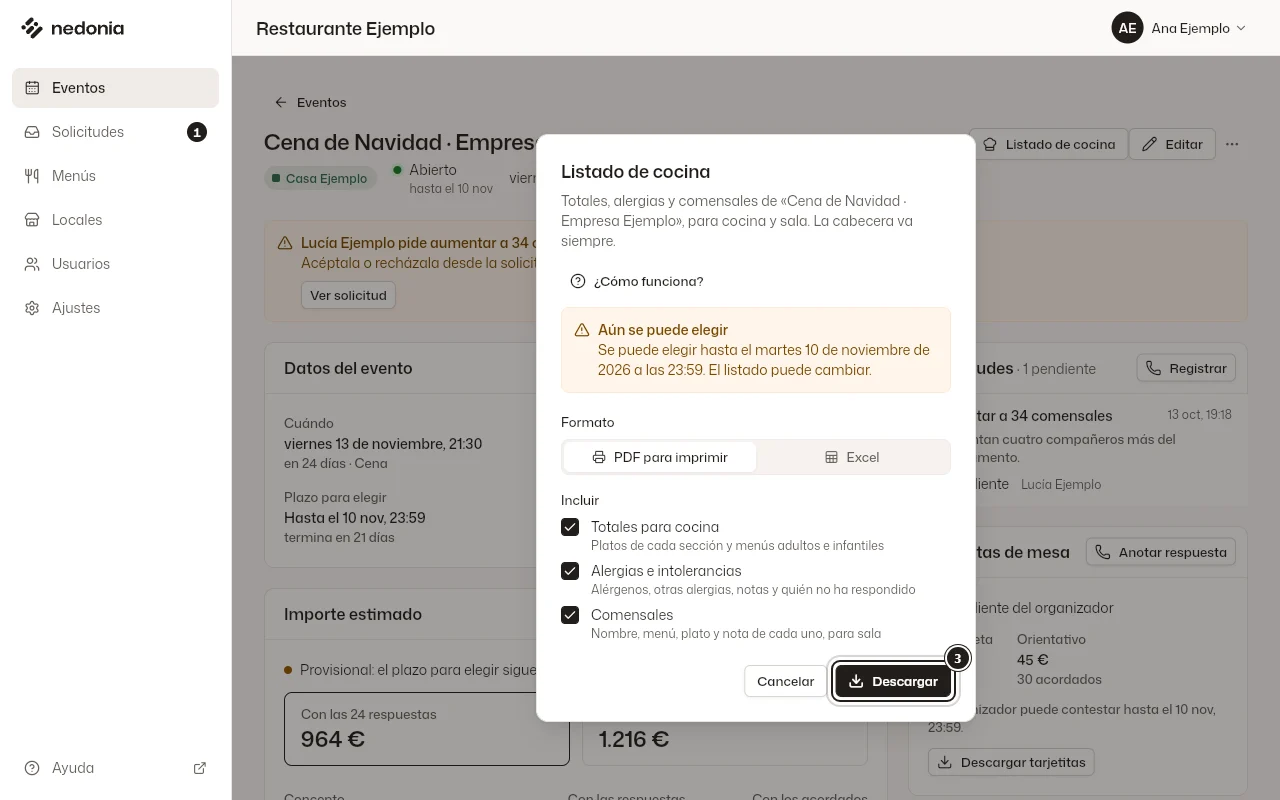The image size is (1280, 800).
Task: Go to Locales in the sidebar
Action: coord(115,220)
